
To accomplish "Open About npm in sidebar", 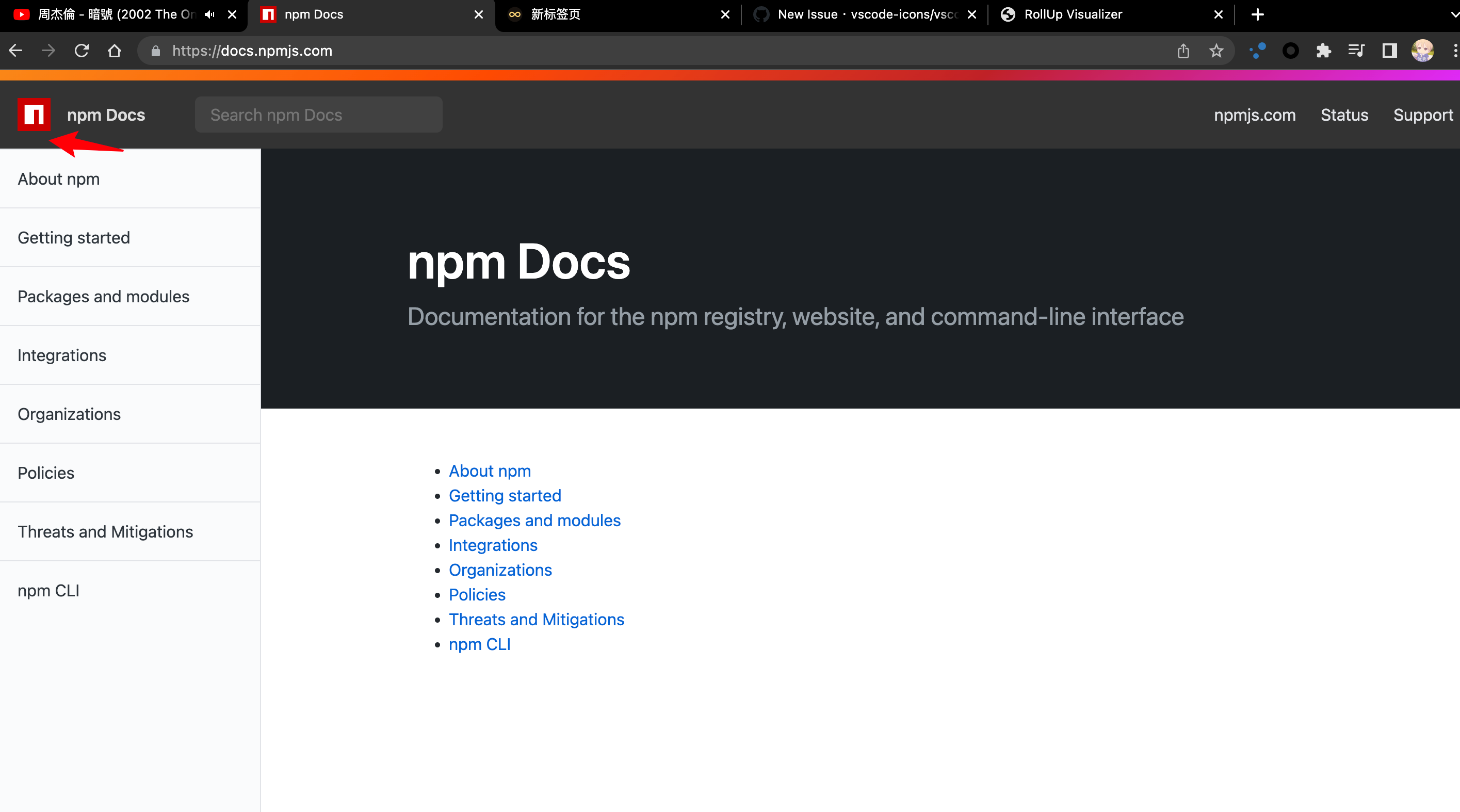I will pyautogui.click(x=131, y=178).
